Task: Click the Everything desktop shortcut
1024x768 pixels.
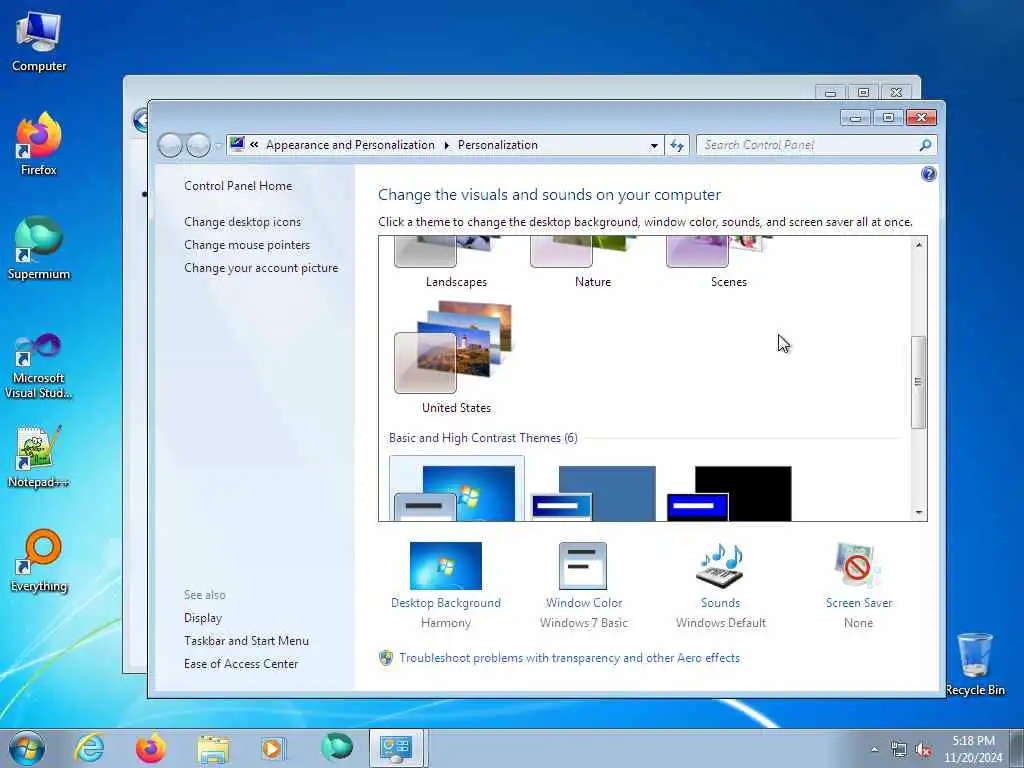Action: [x=39, y=560]
